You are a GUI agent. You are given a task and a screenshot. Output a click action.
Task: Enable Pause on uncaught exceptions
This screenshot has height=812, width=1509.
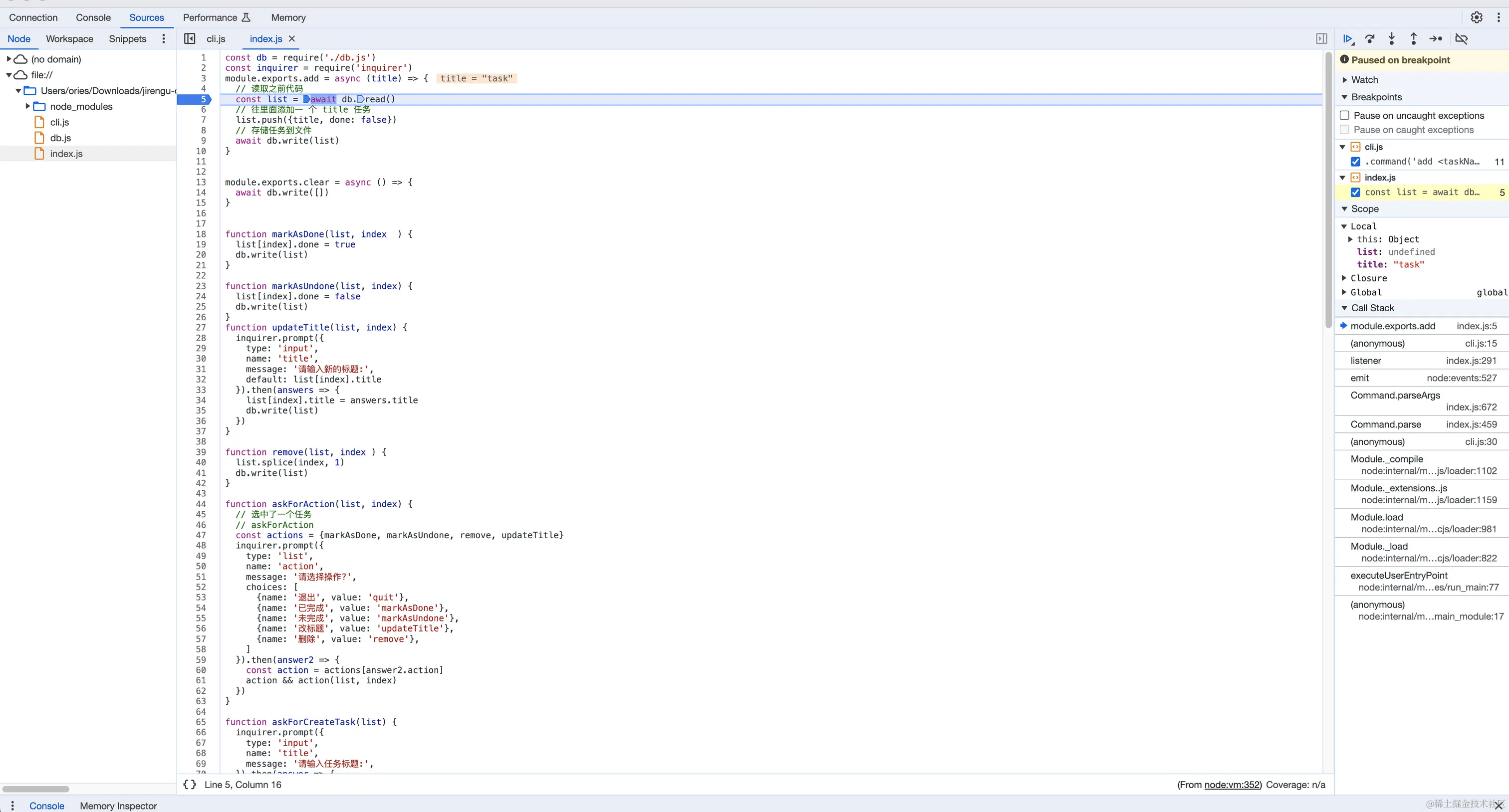tap(1345, 115)
